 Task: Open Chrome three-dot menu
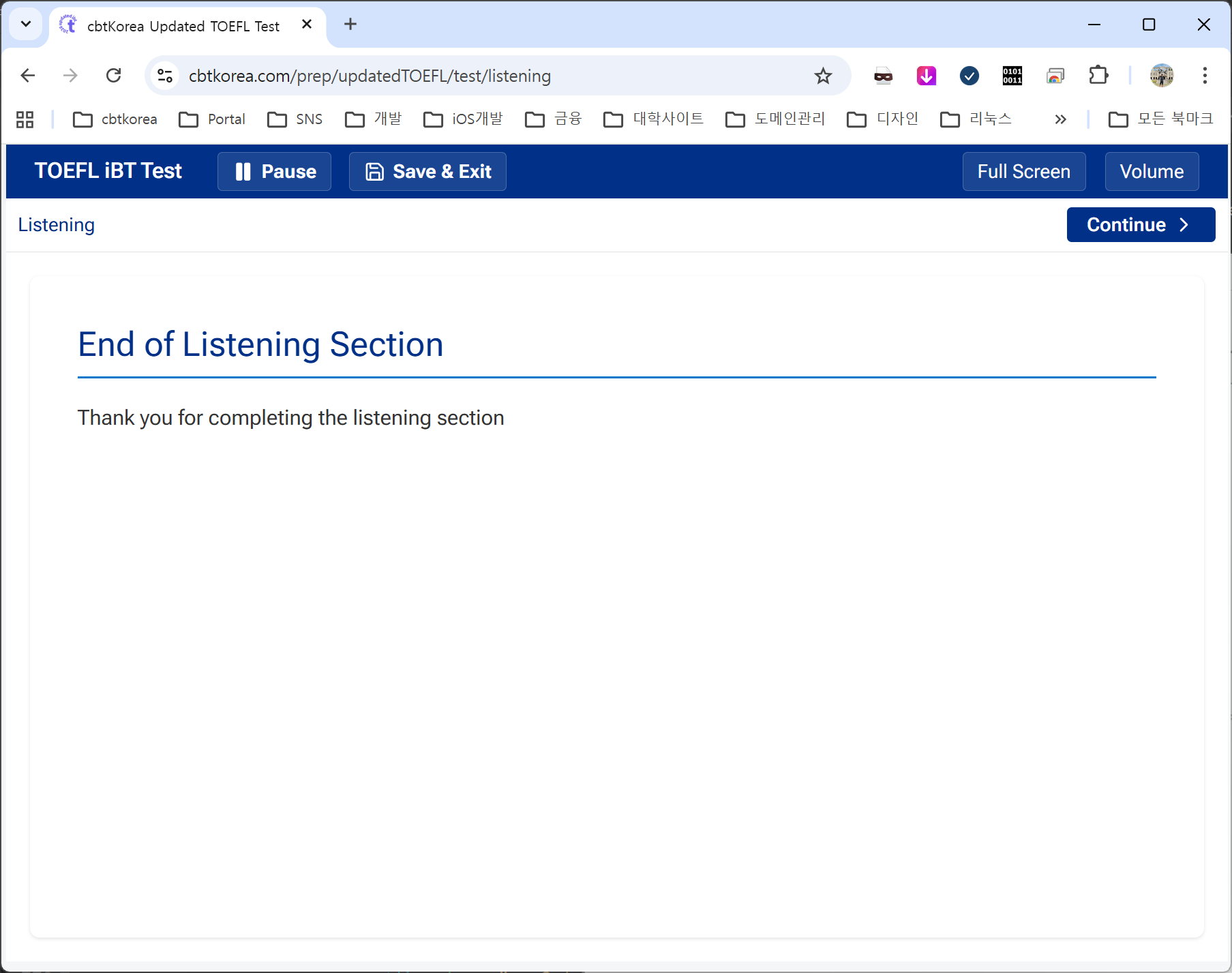1204,76
